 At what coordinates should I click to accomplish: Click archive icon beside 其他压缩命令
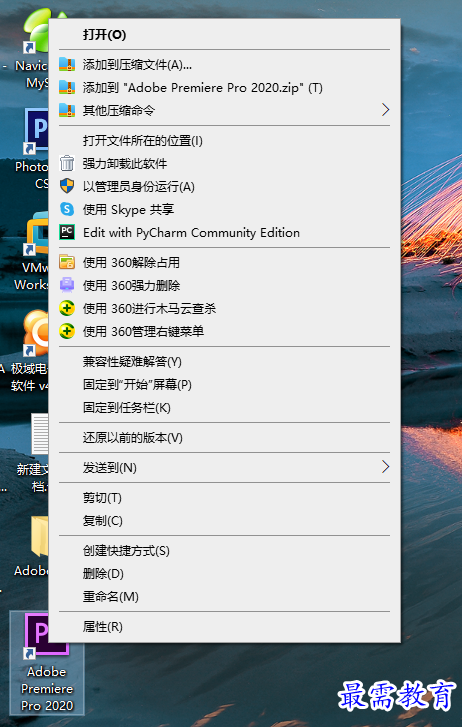[x=67, y=110]
